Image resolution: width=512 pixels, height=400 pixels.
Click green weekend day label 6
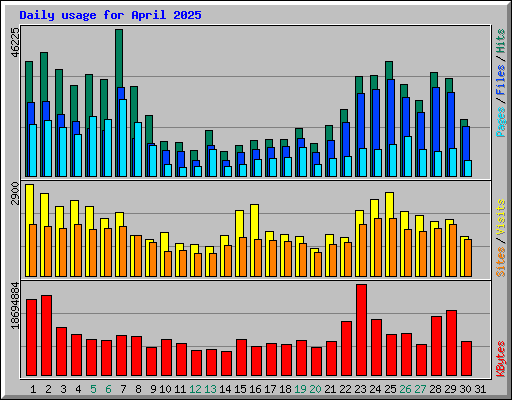108,389
